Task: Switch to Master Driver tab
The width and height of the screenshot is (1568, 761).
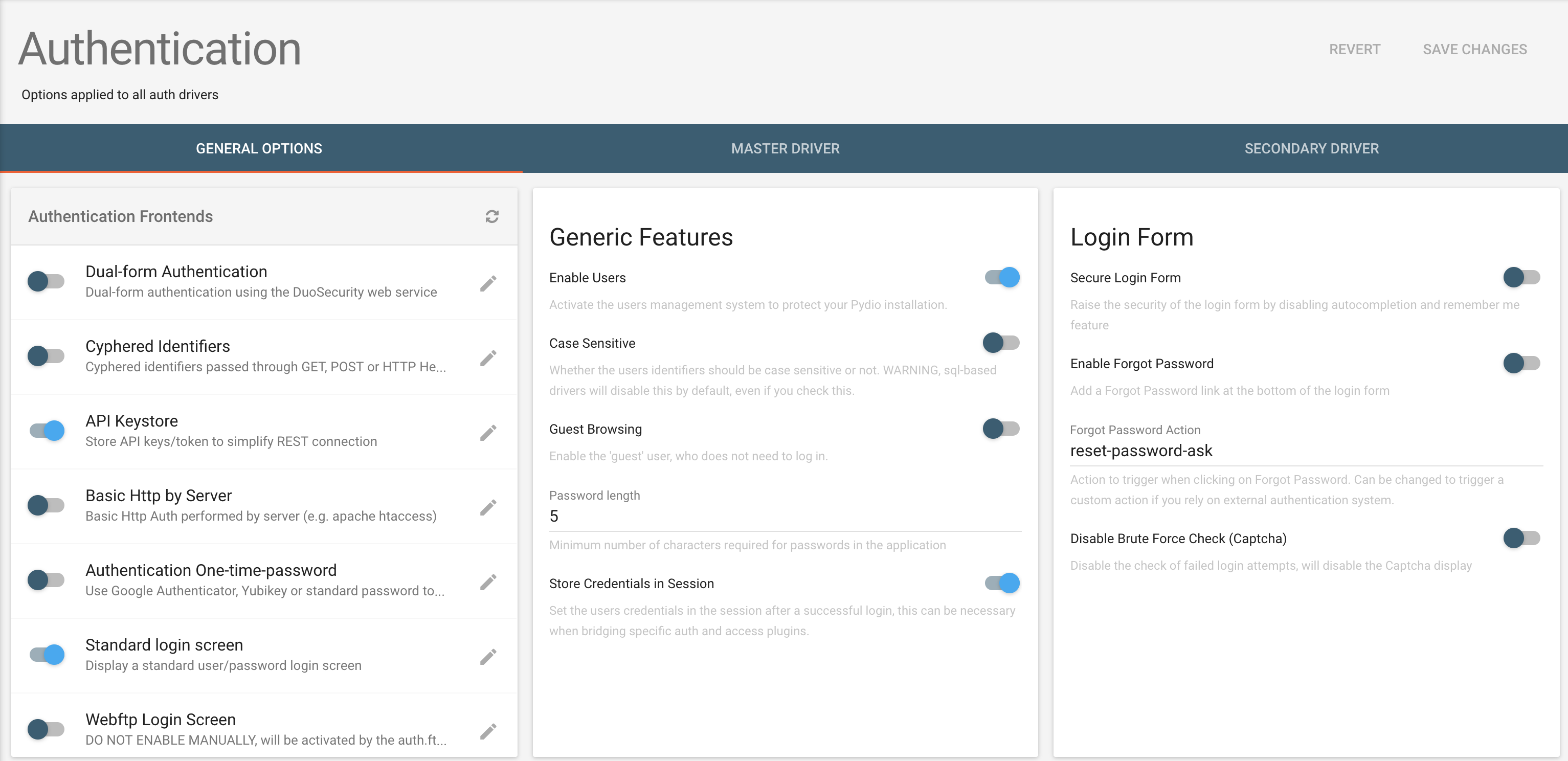Action: 785,148
